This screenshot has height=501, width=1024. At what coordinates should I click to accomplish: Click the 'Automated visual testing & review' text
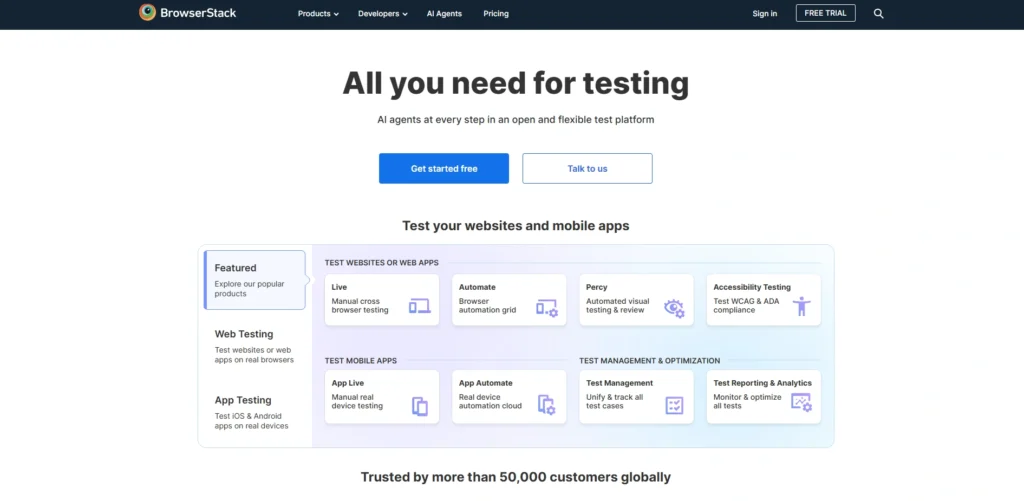(617, 306)
